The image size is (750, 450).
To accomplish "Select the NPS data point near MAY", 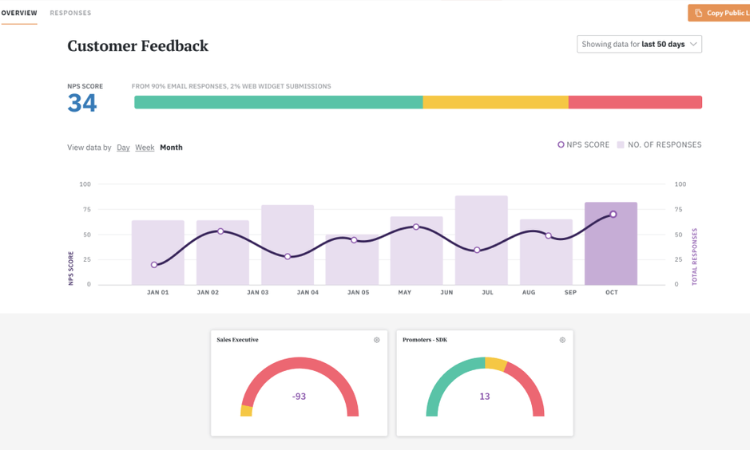I will click(416, 227).
